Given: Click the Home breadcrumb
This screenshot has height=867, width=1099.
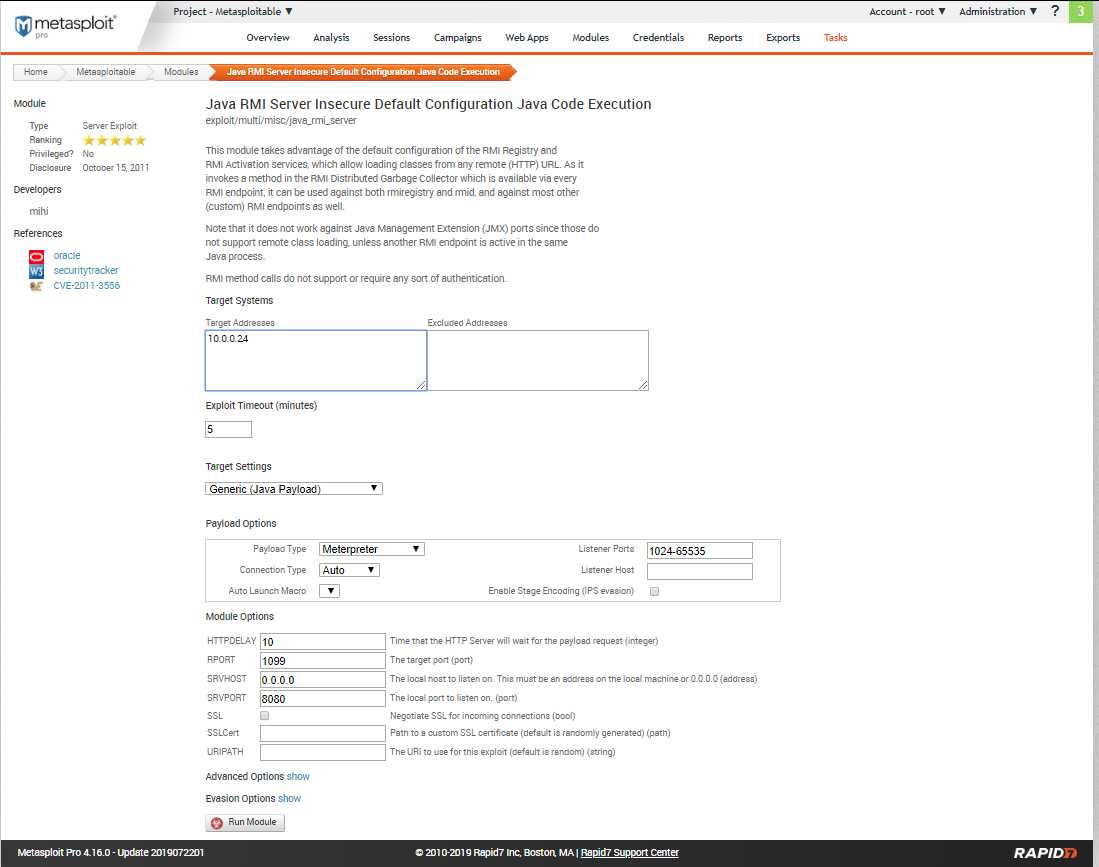Looking at the screenshot, I should coord(36,71).
